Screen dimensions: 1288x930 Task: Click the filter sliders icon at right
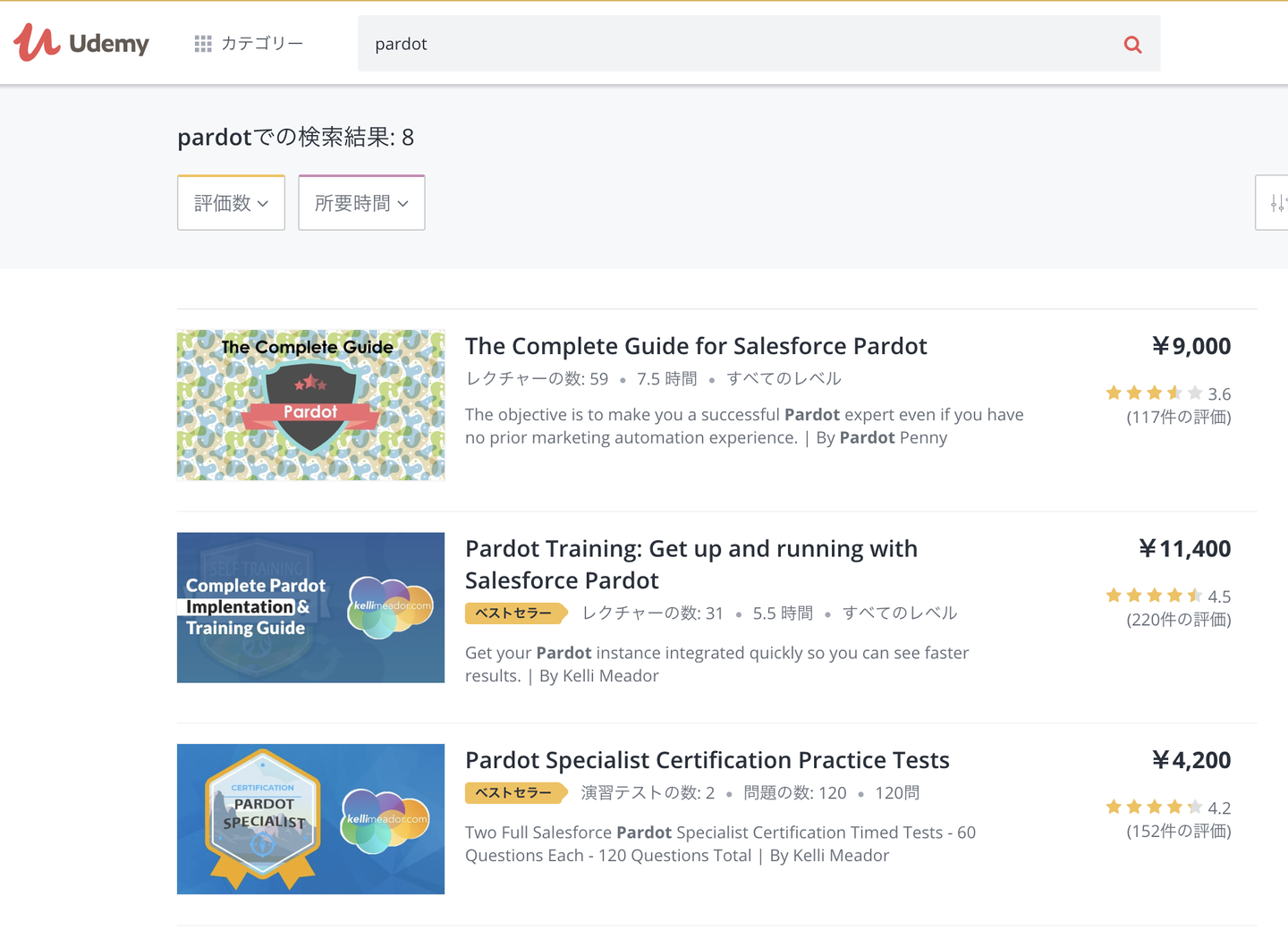point(1277,203)
